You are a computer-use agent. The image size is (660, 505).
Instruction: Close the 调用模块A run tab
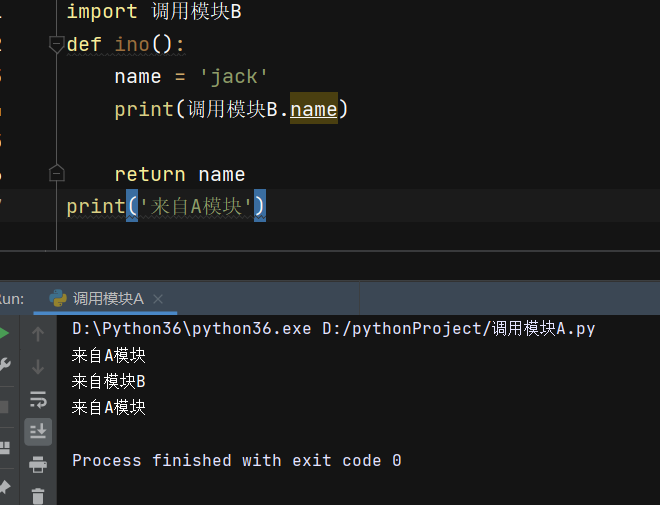158,299
